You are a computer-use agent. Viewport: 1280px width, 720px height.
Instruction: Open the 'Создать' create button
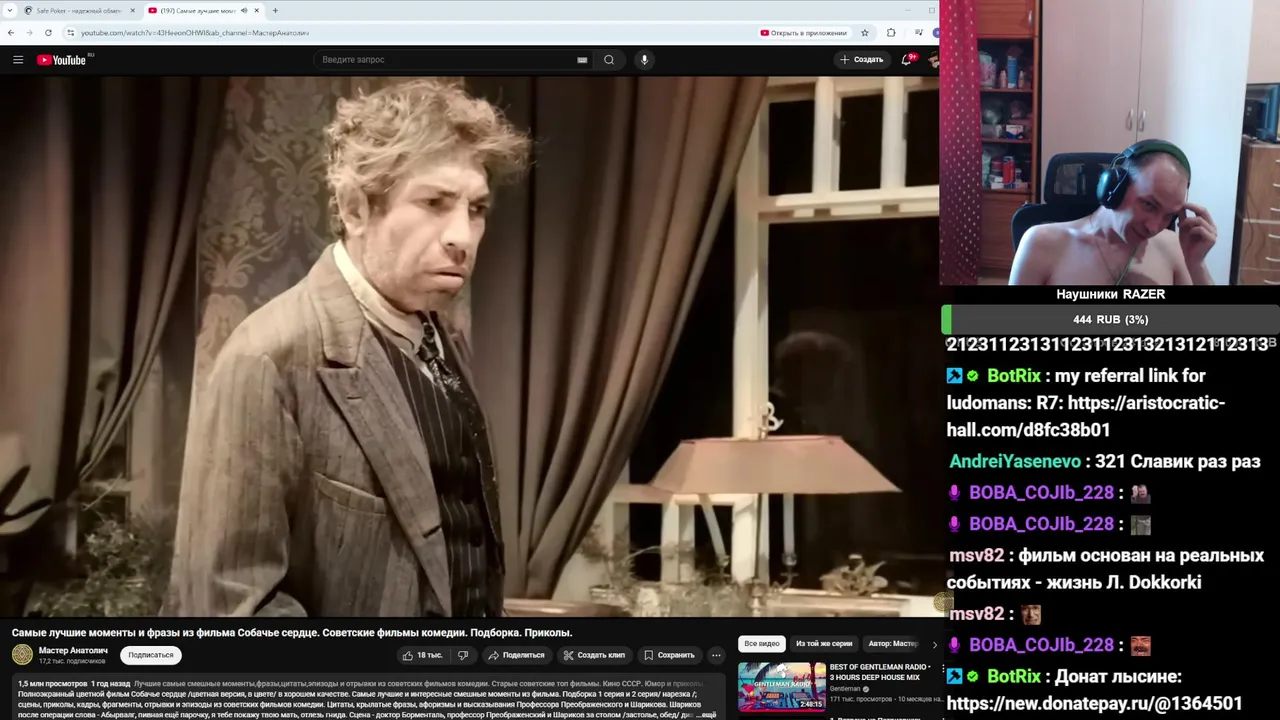point(862,60)
